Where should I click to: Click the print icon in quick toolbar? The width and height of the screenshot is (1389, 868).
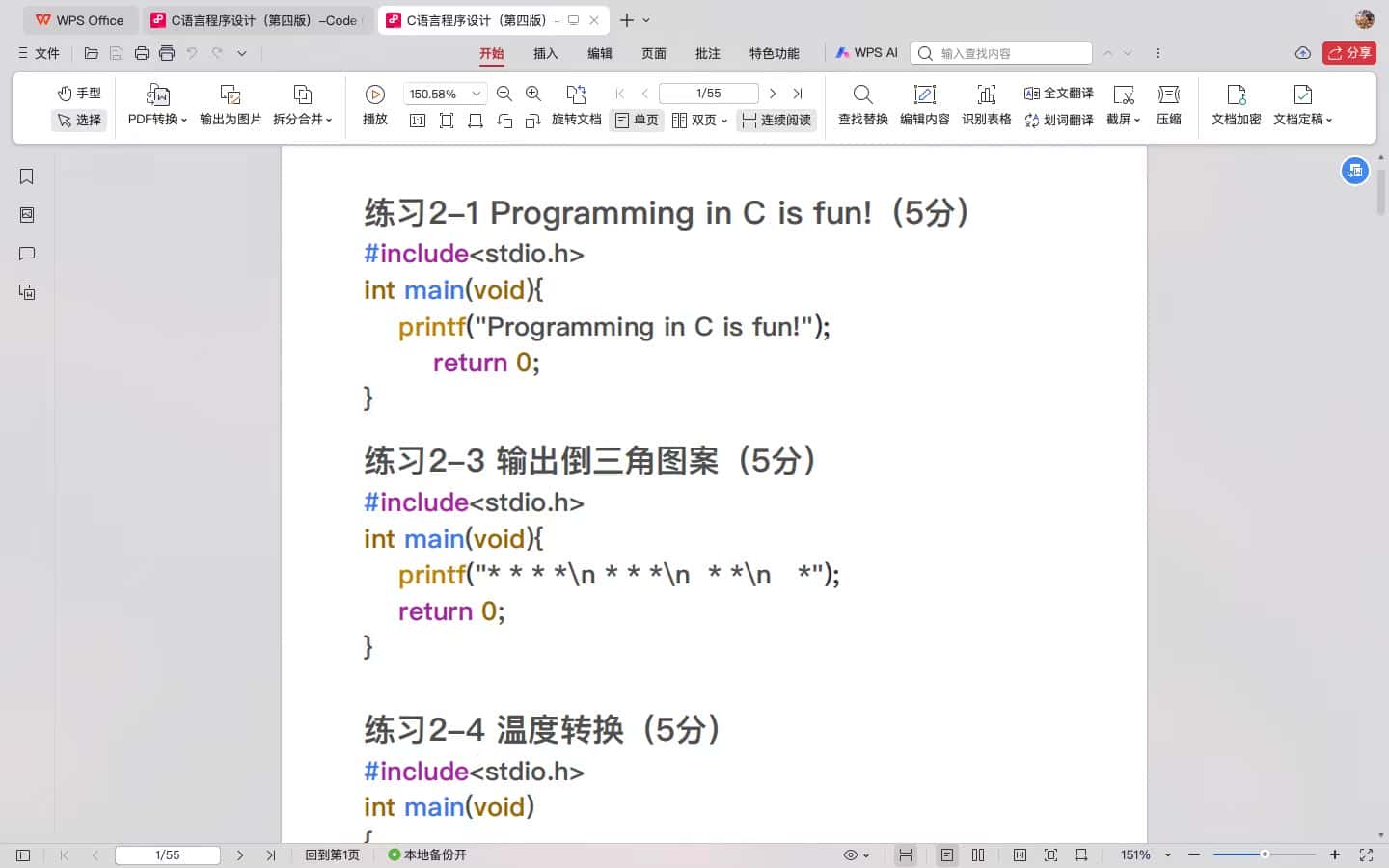(142, 53)
